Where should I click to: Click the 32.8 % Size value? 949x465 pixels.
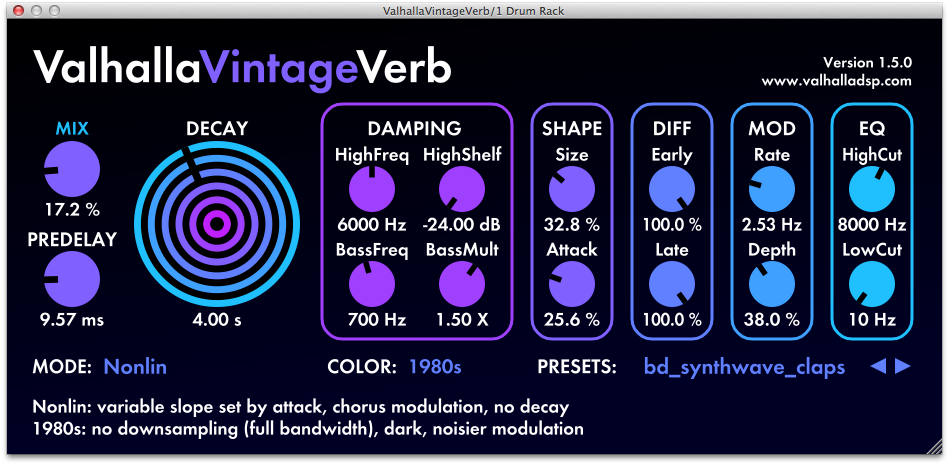[x=572, y=225]
